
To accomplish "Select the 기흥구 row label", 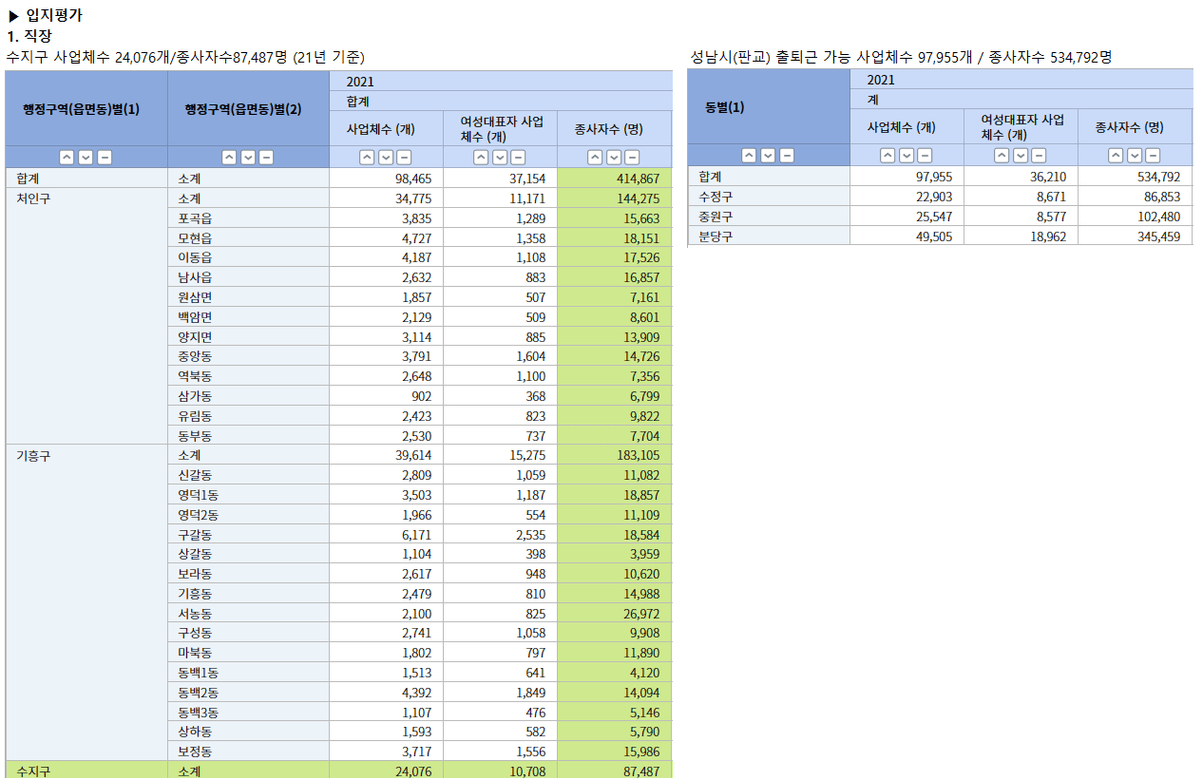I will pos(33,455).
